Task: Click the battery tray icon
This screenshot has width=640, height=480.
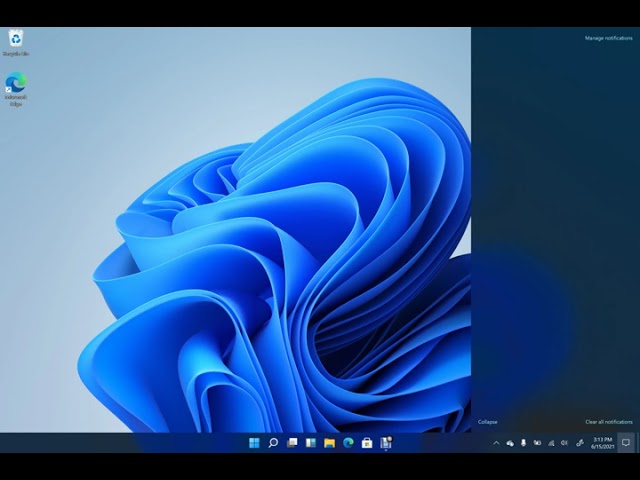Action: coord(538,443)
